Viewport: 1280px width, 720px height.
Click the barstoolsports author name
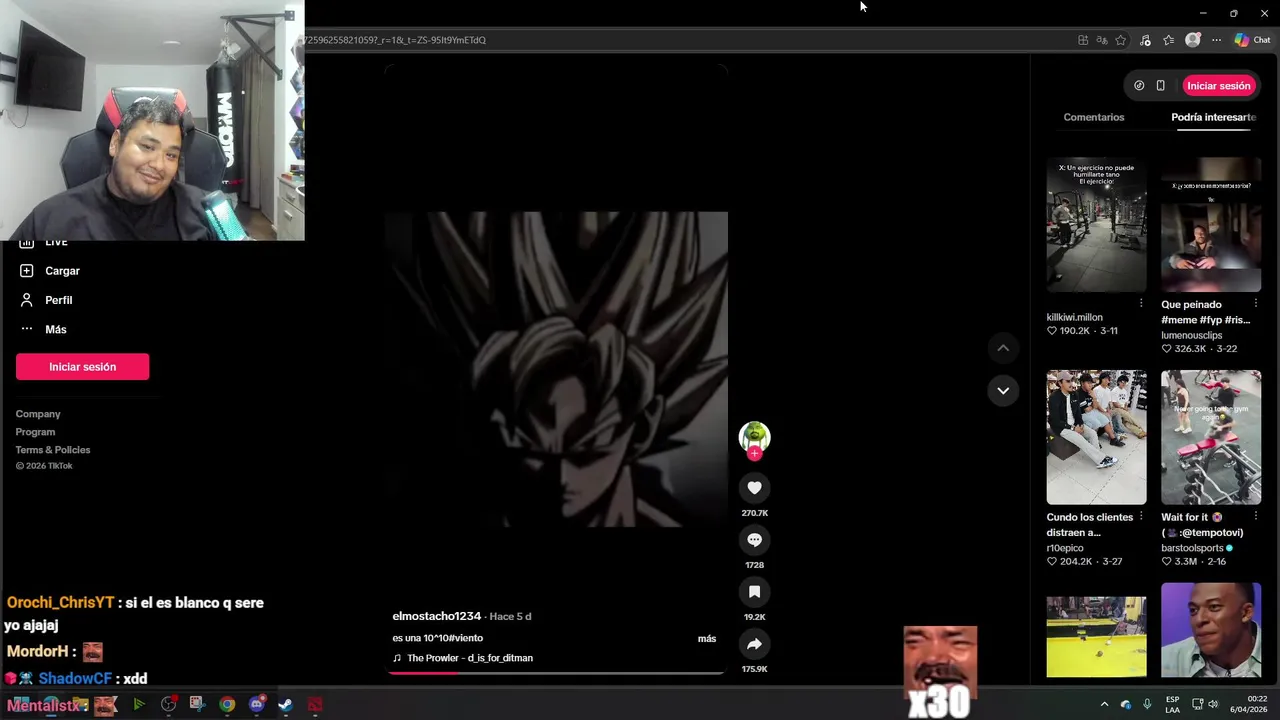pos(1192,548)
